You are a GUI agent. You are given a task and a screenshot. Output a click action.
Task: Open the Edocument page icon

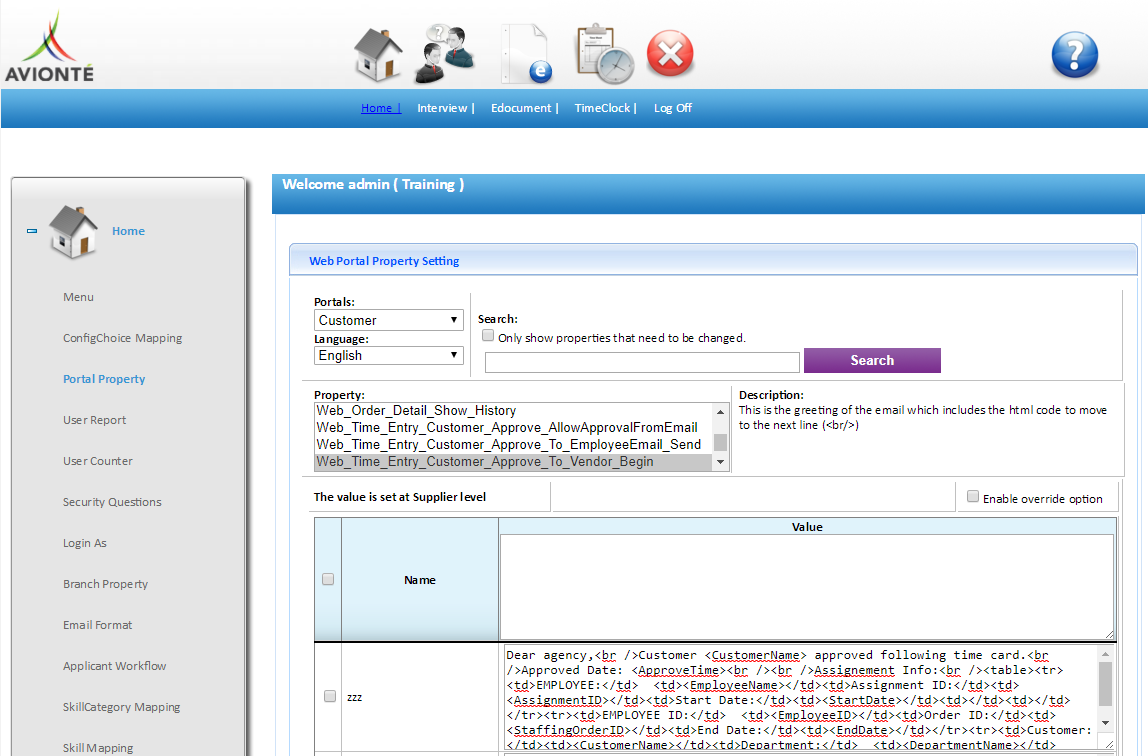526,53
